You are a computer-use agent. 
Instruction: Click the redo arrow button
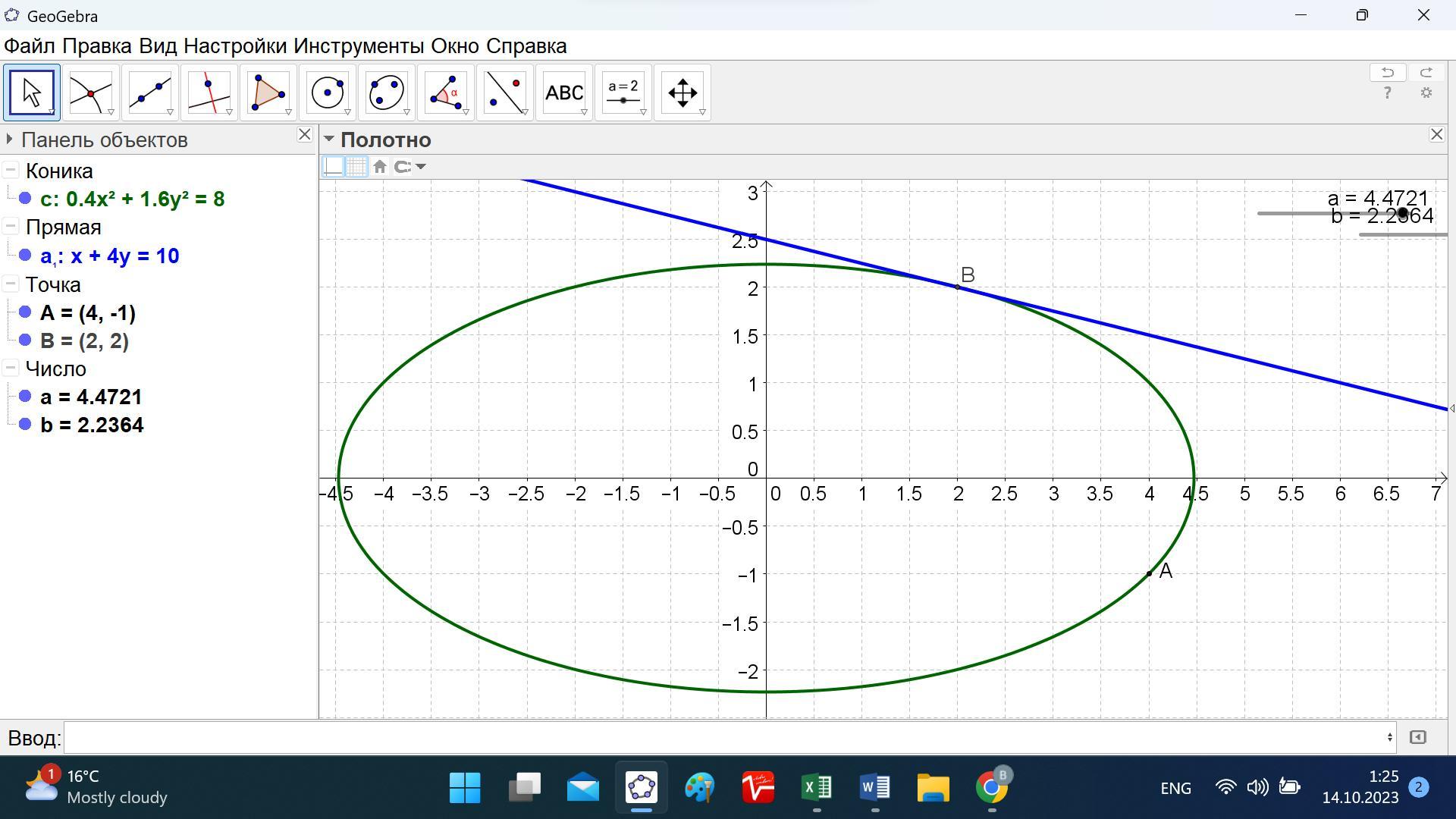coord(1426,72)
